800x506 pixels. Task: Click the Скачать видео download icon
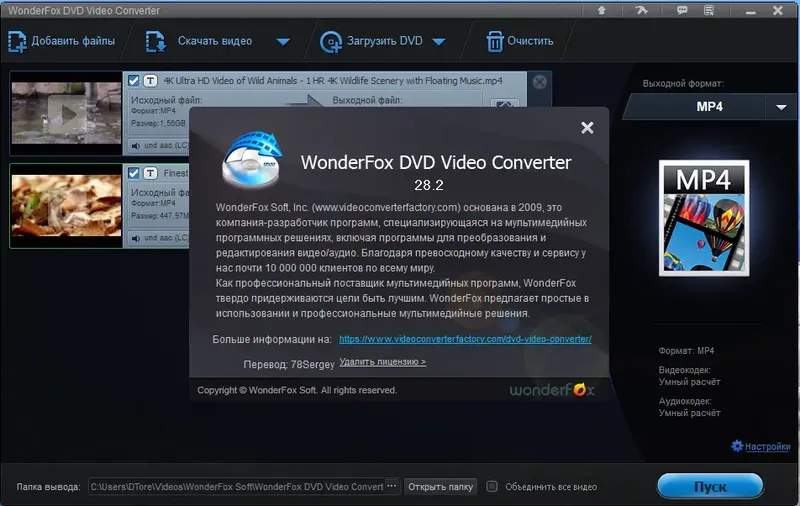pos(155,41)
